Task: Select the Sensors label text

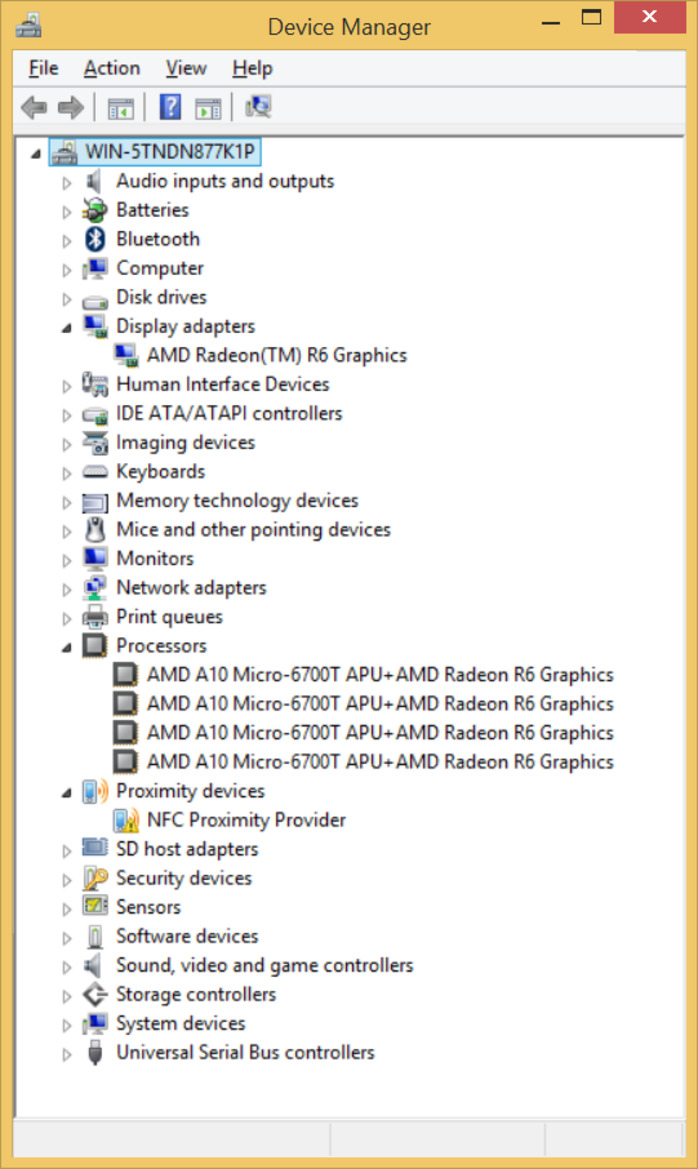Action: point(148,908)
